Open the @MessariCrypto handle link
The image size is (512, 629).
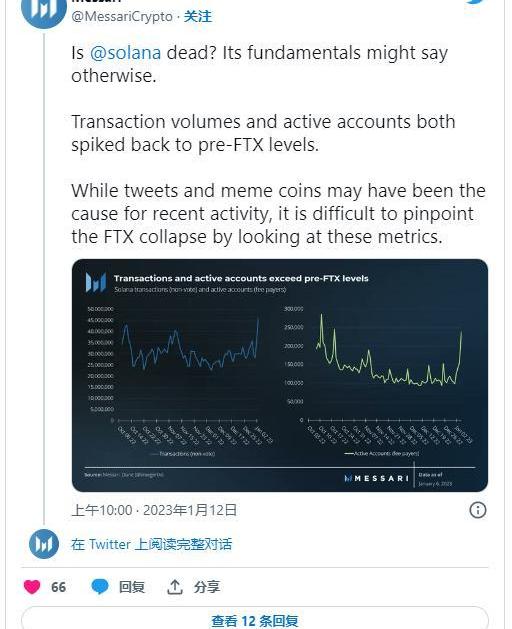click(122, 16)
